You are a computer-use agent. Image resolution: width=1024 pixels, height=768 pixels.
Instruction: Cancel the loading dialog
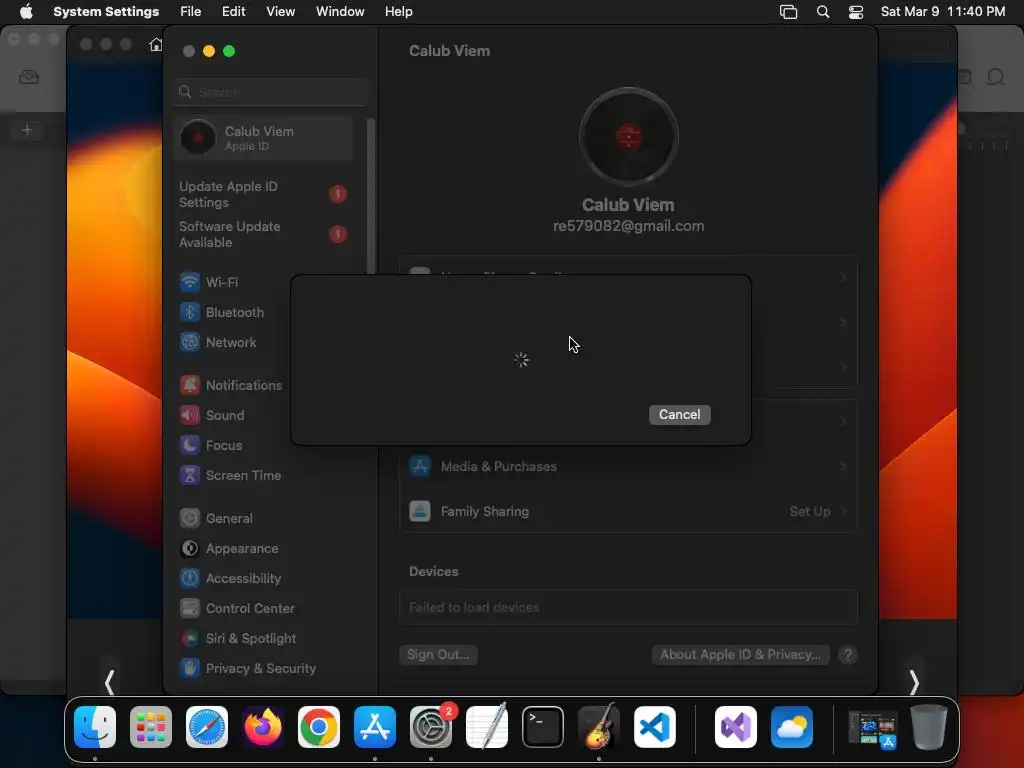tap(679, 415)
